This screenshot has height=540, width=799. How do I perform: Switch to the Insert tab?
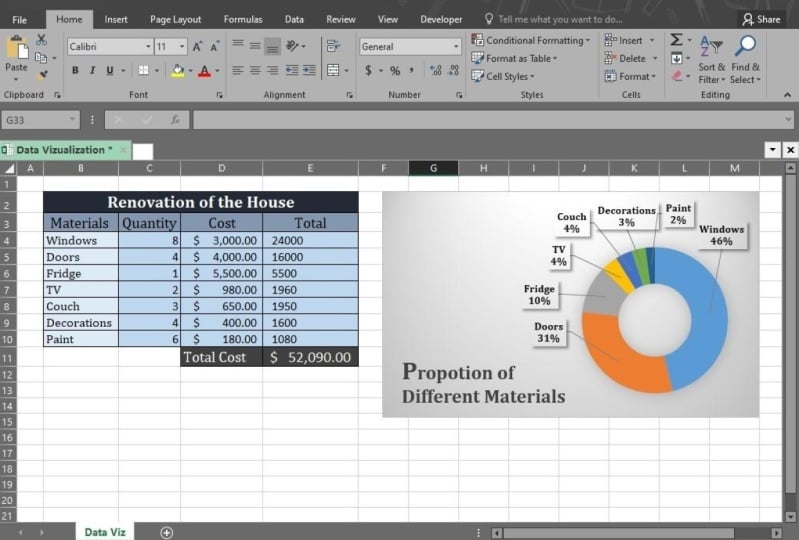116,19
